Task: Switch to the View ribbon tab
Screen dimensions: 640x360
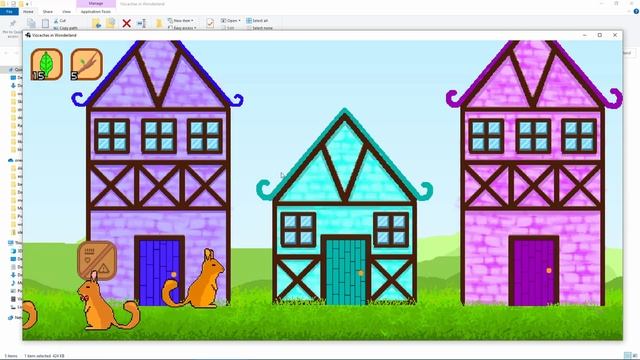Action: [66, 12]
